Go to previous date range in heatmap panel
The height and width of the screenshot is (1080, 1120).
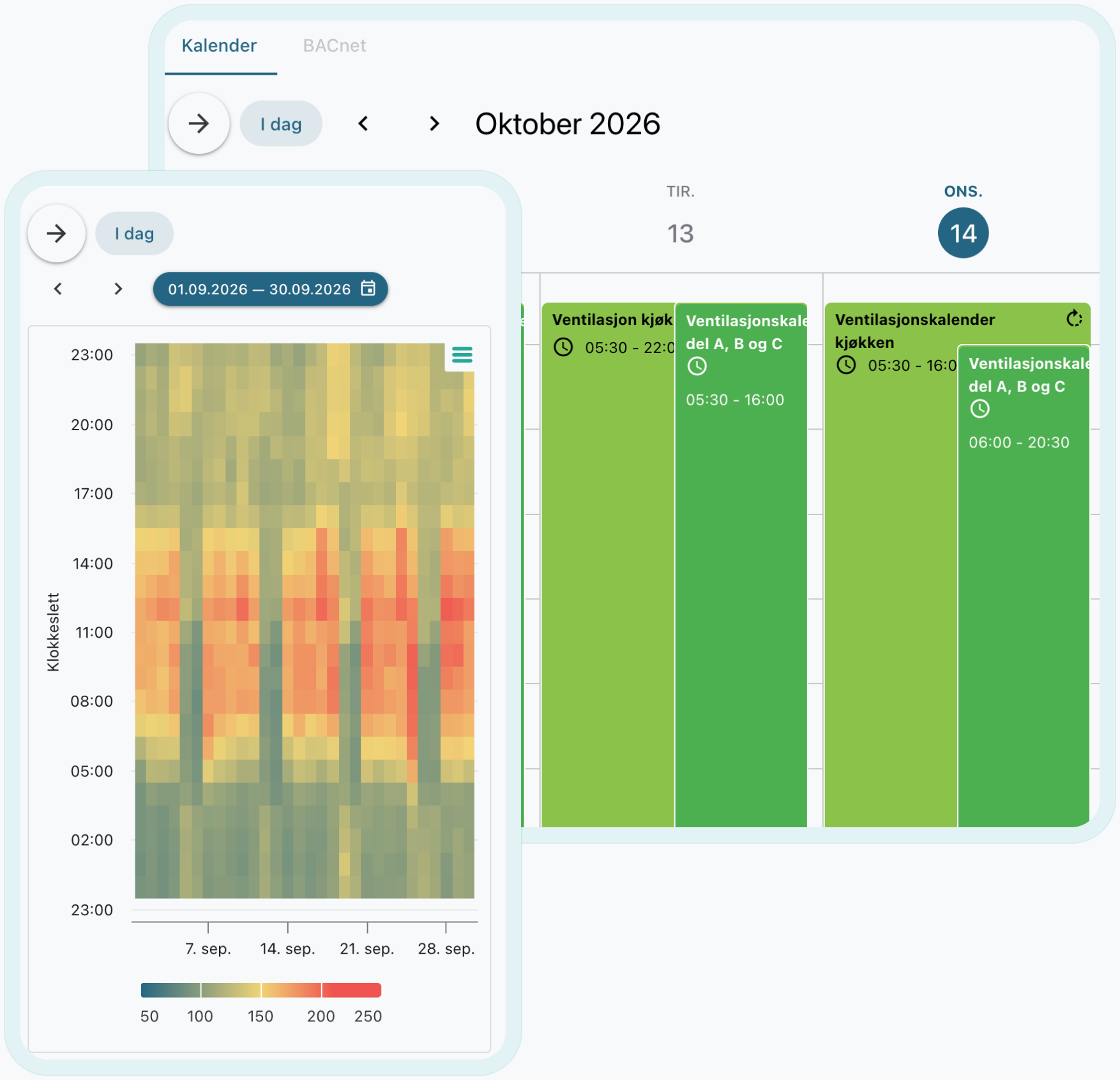(x=58, y=289)
